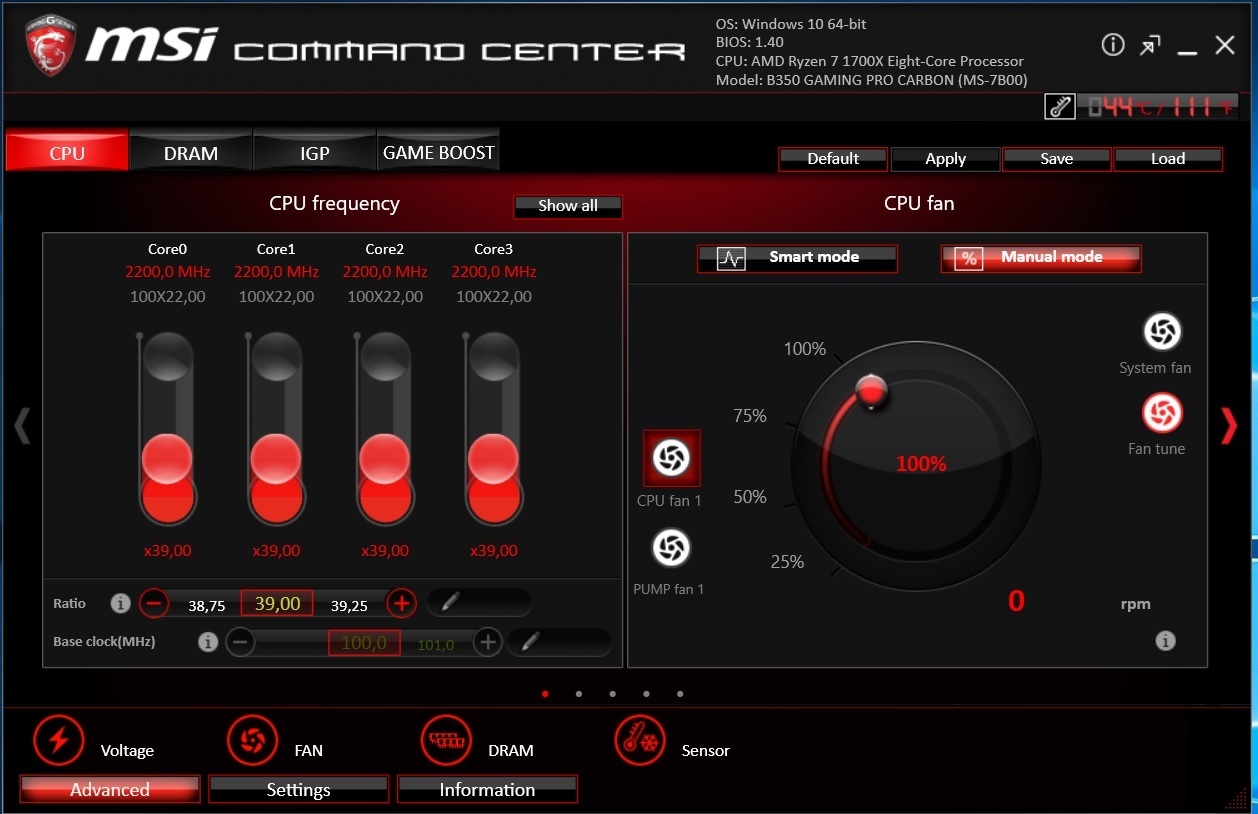Click the Save button
The height and width of the screenshot is (814, 1258).
point(1057,159)
